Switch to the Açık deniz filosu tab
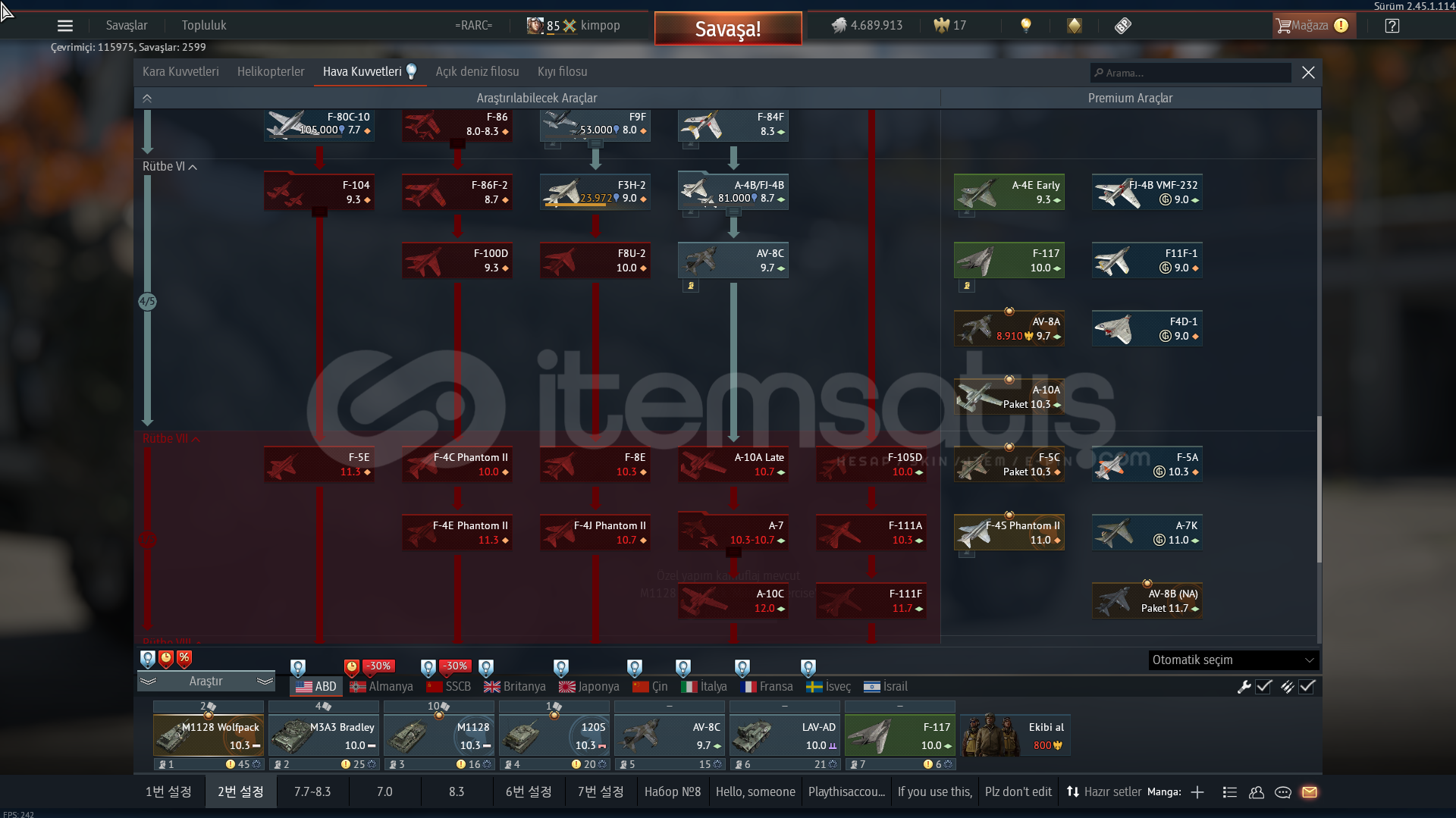 coord(477,72)
